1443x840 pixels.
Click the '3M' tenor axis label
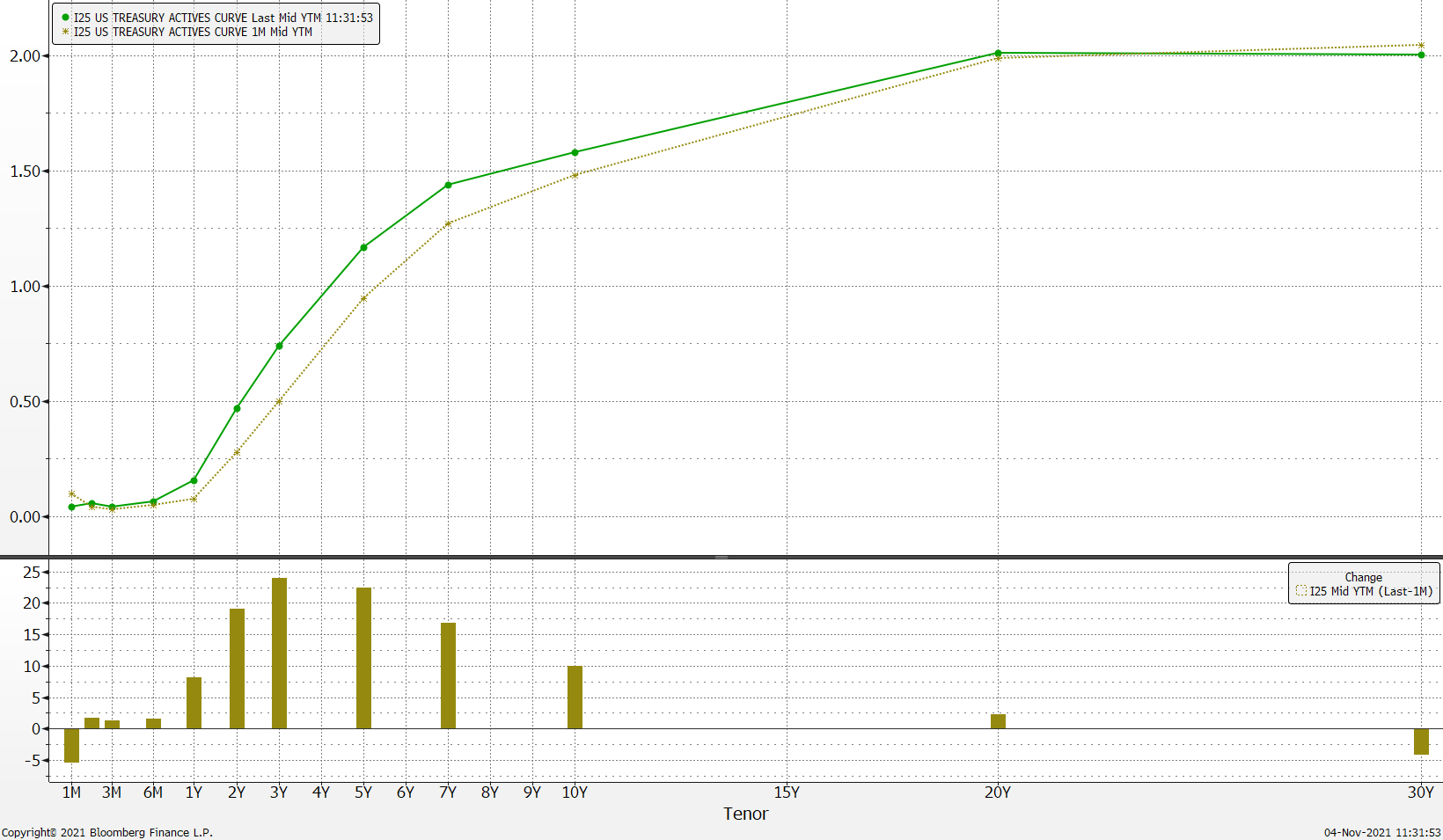pos(112,793)
